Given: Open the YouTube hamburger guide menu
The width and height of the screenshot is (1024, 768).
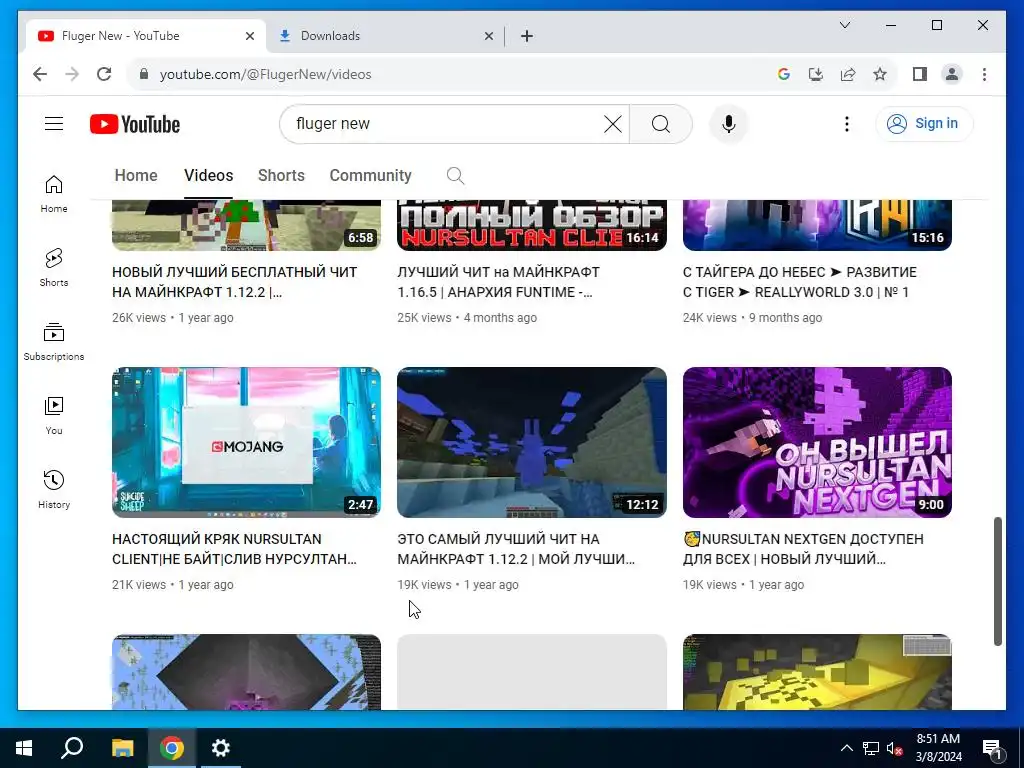Looking at the screenshot, I should click(54, 123).
